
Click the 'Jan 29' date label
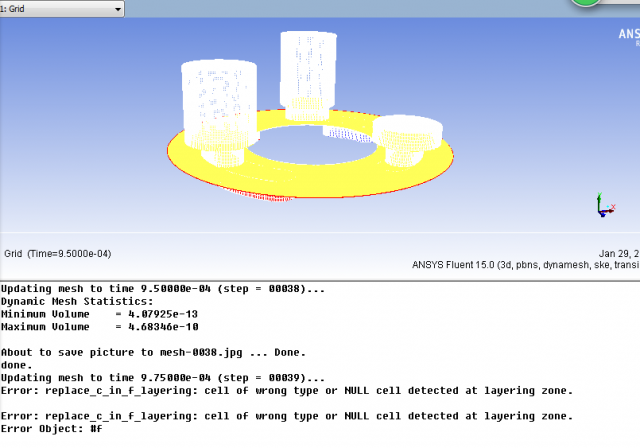[x=616, y=253]
